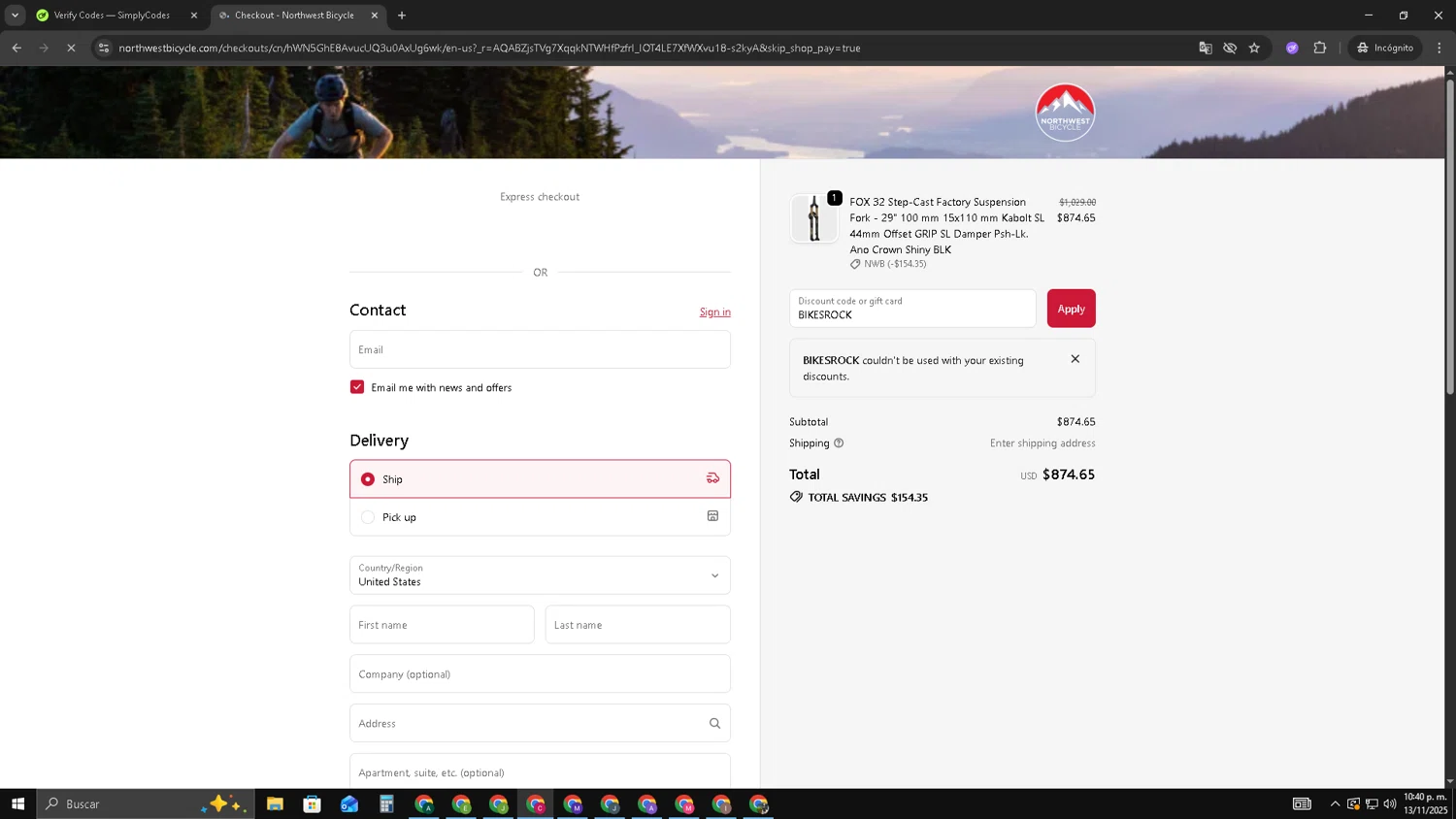Click the tracking-blocked eye icon in address bar

pos(1230,48)
